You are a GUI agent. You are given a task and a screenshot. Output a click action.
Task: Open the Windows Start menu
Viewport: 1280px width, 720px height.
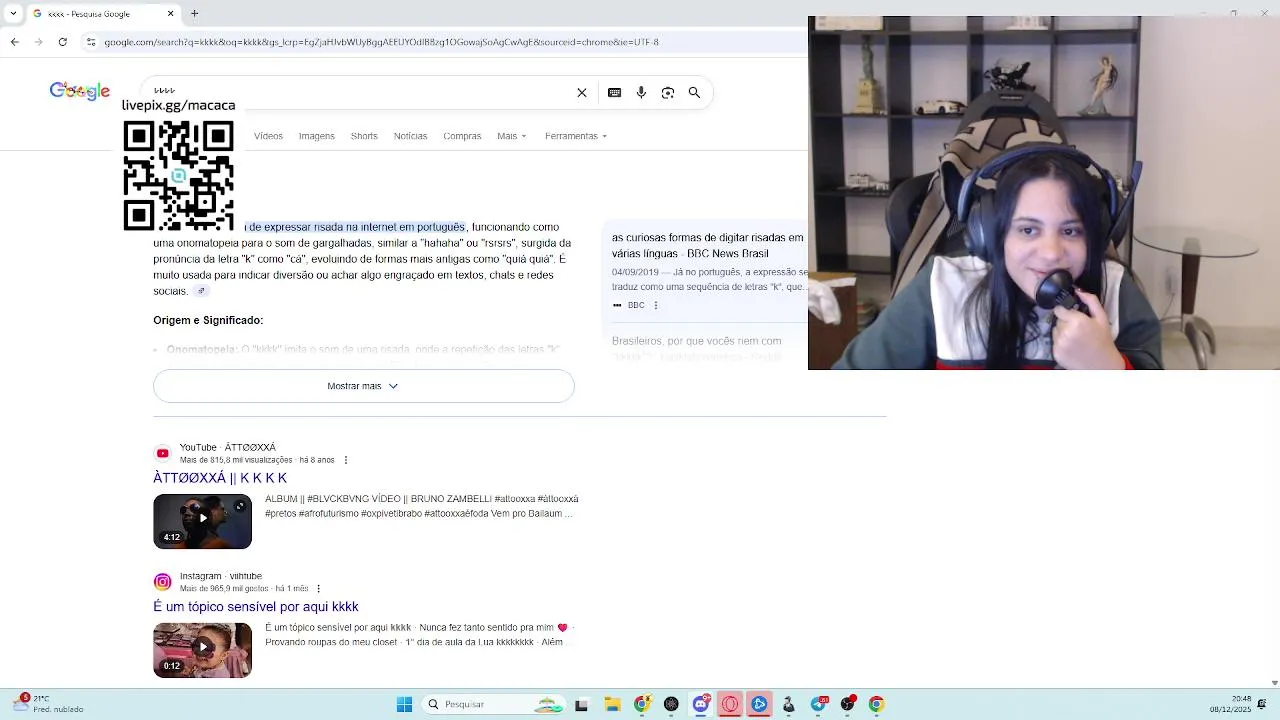[x=404, y=704]
